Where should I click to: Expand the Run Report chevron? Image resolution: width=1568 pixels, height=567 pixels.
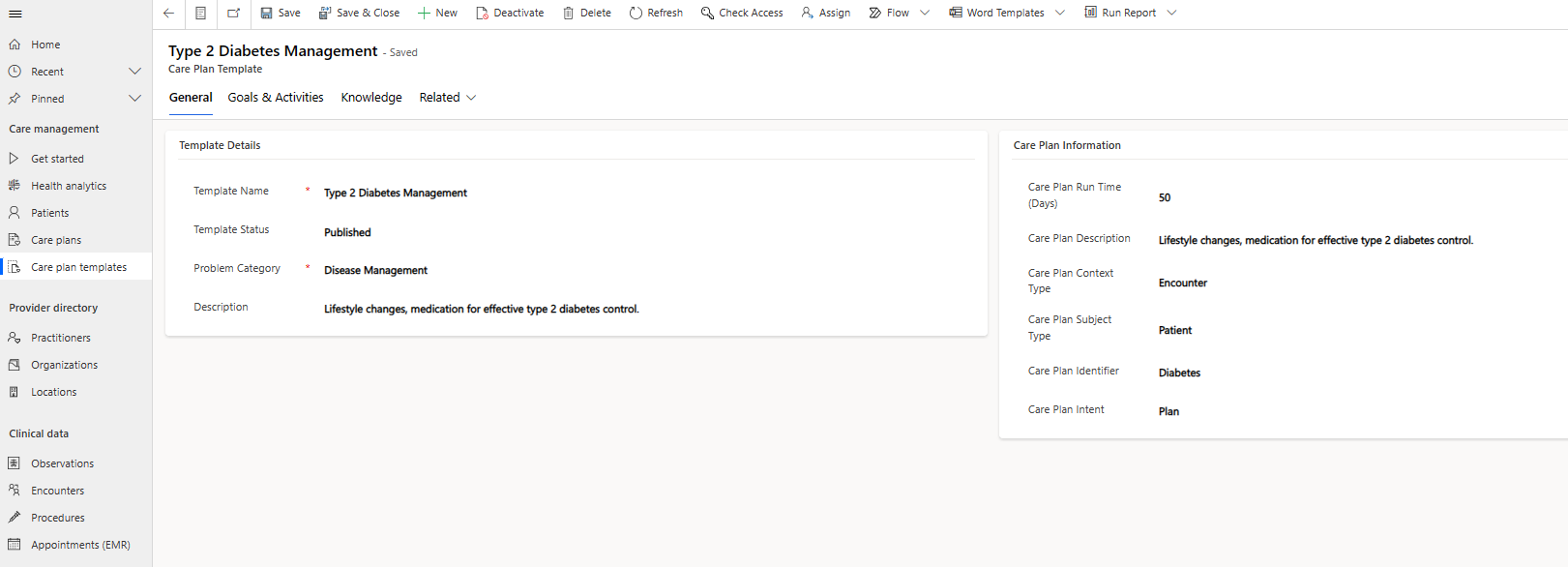pos(1172,13)
